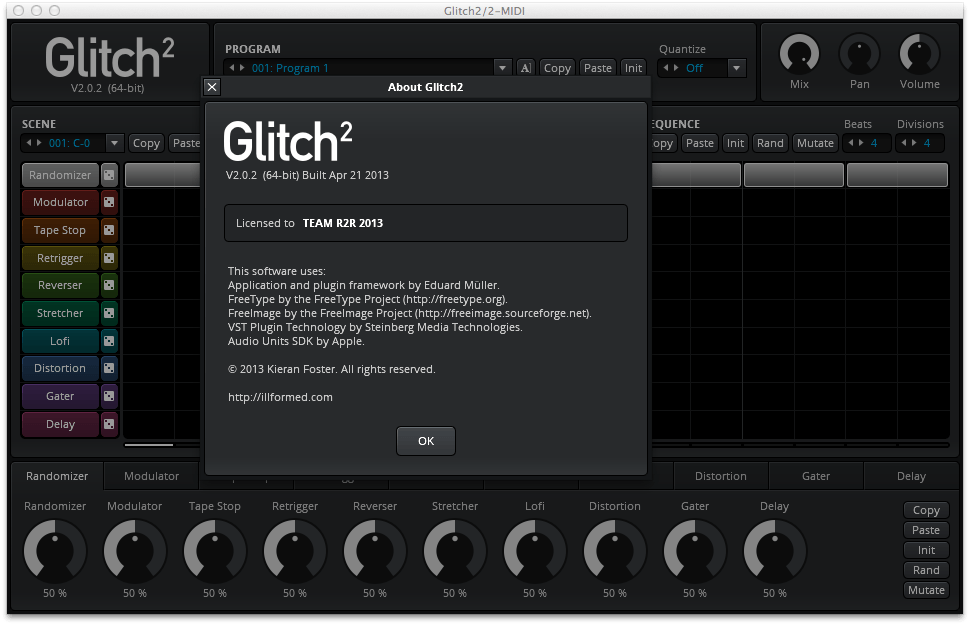Switch to the Delay bottom tab
Viewport: 970px width, 625px height.
point(911,476)
